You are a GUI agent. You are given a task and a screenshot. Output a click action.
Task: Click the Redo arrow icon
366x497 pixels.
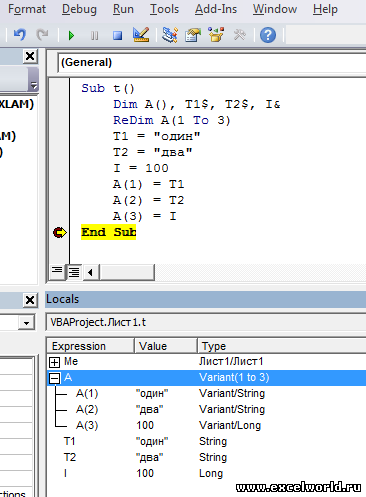(42, 35)
